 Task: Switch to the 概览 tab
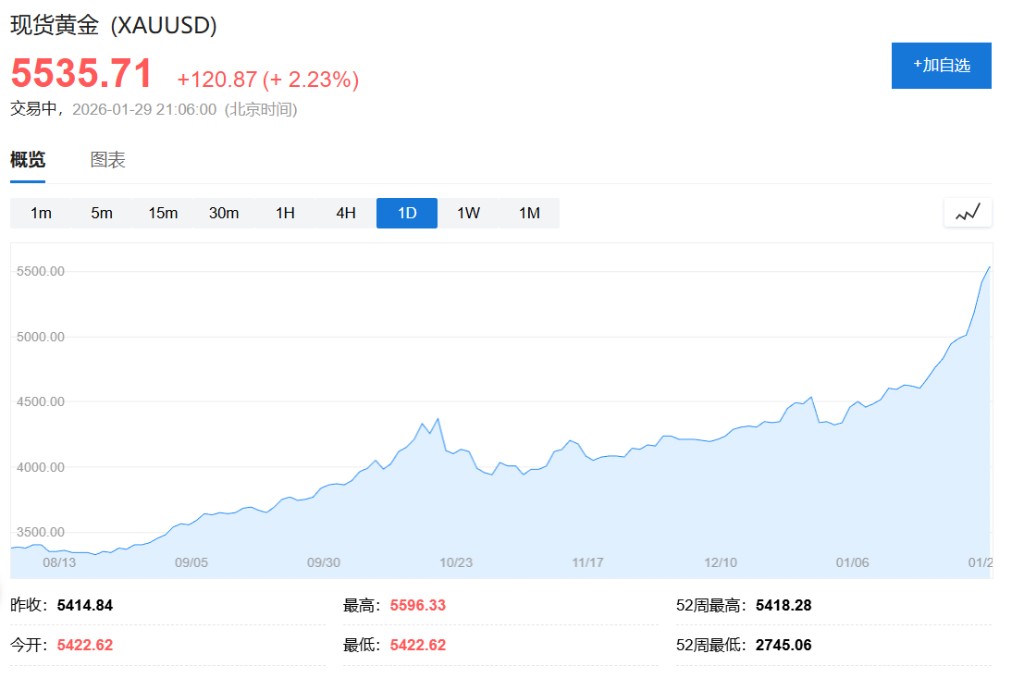(28, 160)
